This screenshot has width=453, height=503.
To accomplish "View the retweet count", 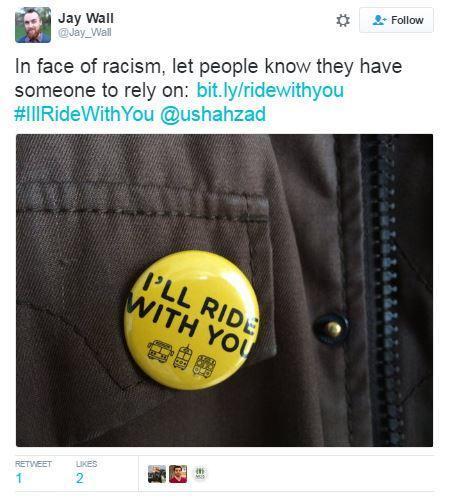I will 19,478.
